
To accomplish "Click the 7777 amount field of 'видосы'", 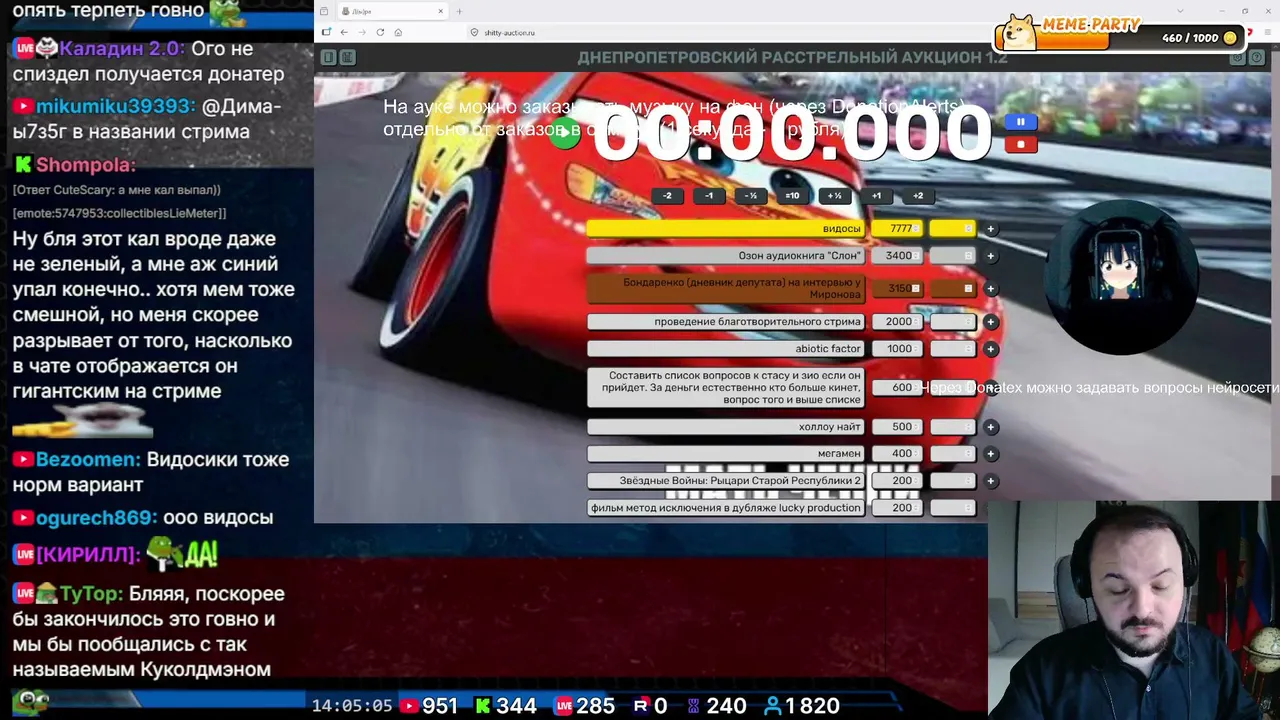I will click(x=898, y=229).
